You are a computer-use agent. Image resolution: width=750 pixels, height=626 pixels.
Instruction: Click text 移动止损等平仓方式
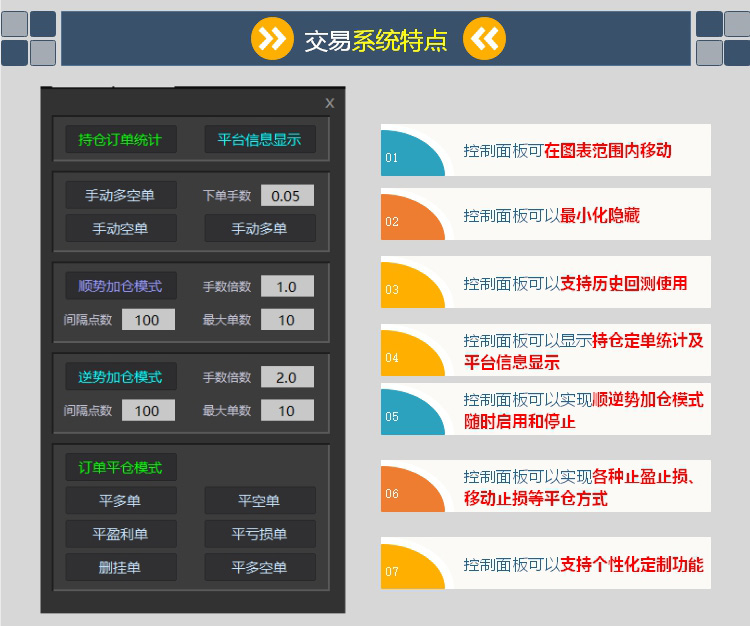(535, 498)
